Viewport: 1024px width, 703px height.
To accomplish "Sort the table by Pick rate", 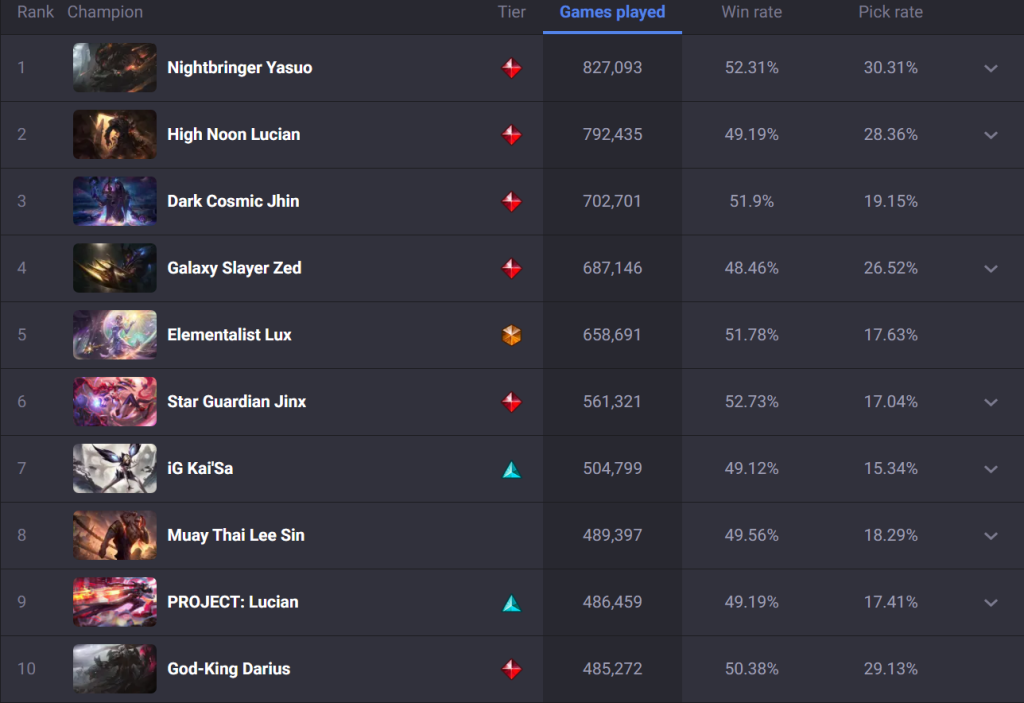I will click(x=890, y=12).
